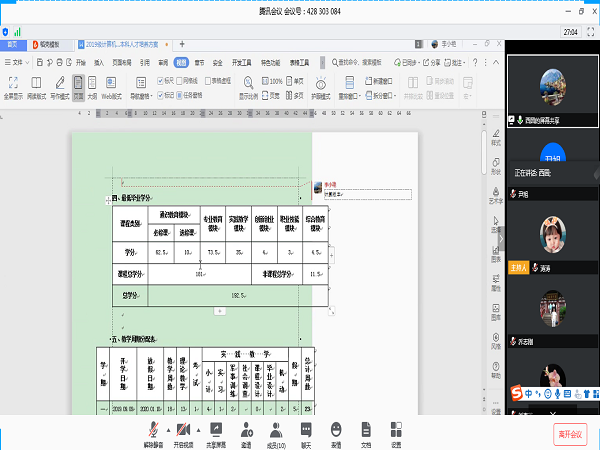600x450 pixels.
Task: Expand the video options arrow beside 开启视频
Action: [x=200, y=428]
